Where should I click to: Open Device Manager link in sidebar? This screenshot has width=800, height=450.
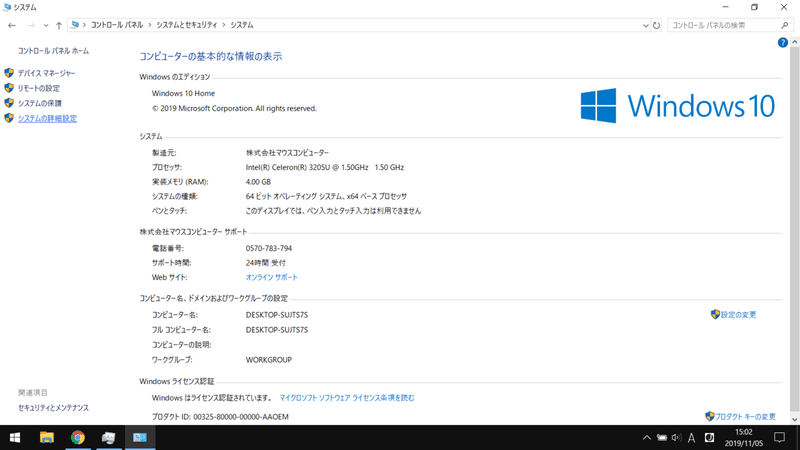click(46, 73)
